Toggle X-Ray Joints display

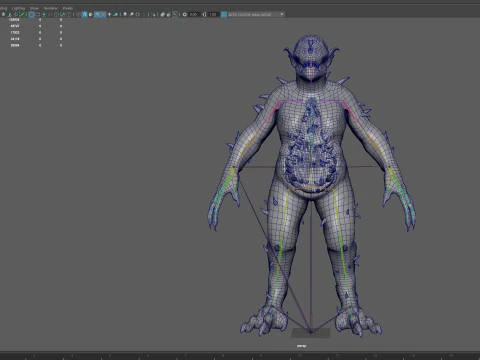click(175, 14)
